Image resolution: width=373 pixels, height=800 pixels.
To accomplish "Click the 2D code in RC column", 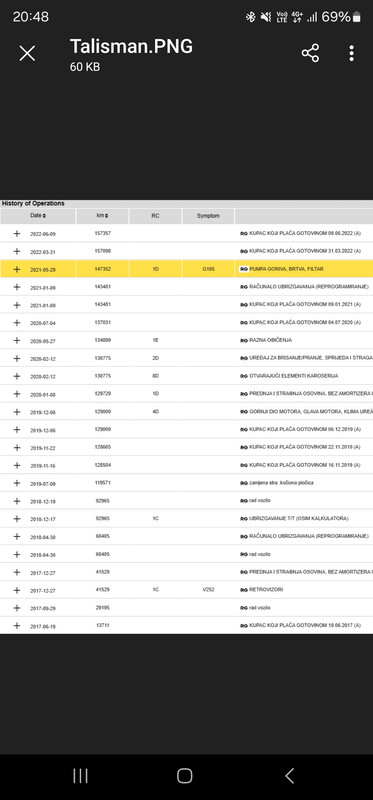I will pos(156,358).
